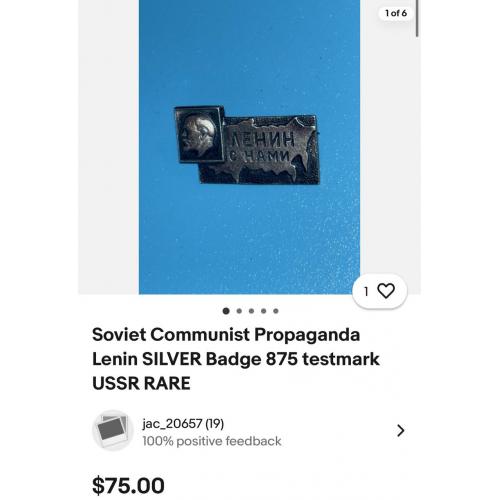This screenshot has width=500, height=500.
Task: Open seller profile picture placeholder icon
Action: tap(113, 430)
